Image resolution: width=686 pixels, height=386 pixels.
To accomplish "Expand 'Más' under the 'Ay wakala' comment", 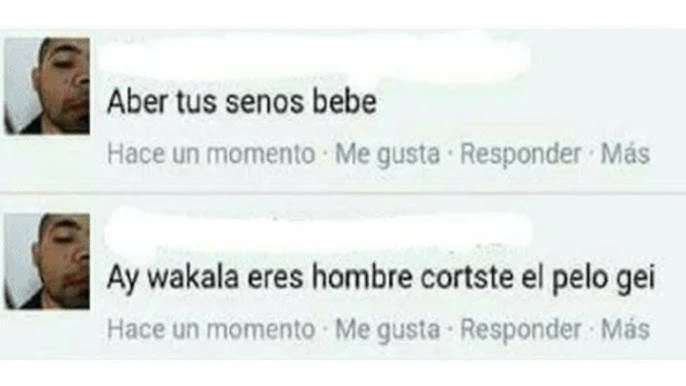I will [x=625, y=329].
